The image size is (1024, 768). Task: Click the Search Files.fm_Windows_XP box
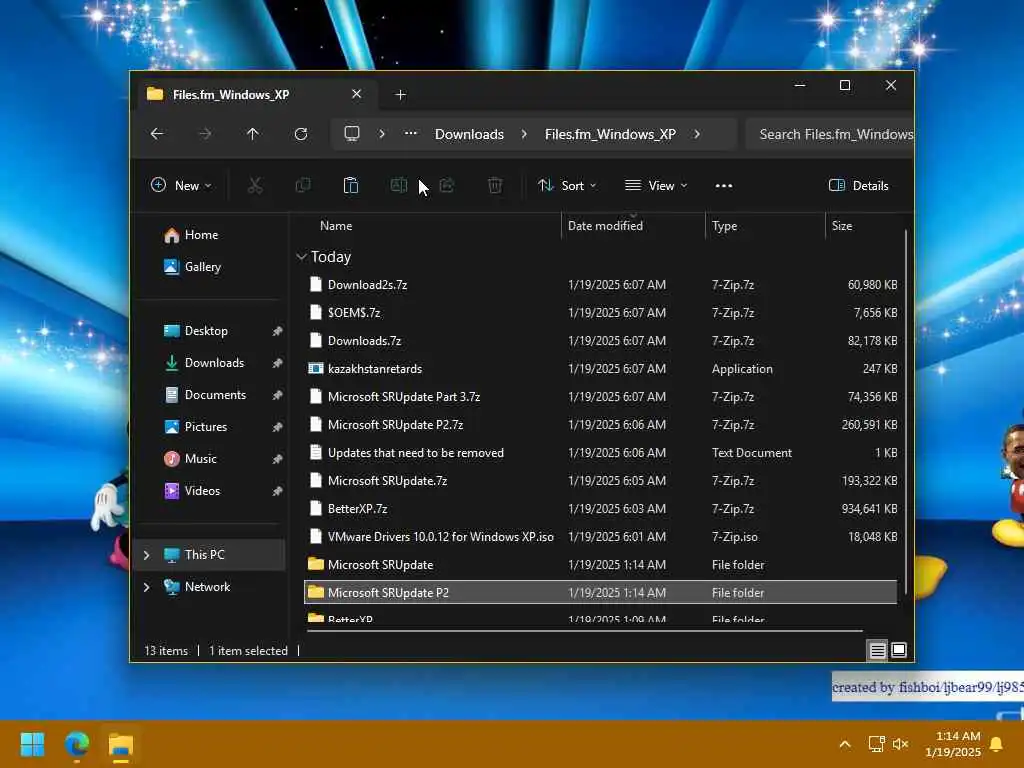tap(829, 134)
